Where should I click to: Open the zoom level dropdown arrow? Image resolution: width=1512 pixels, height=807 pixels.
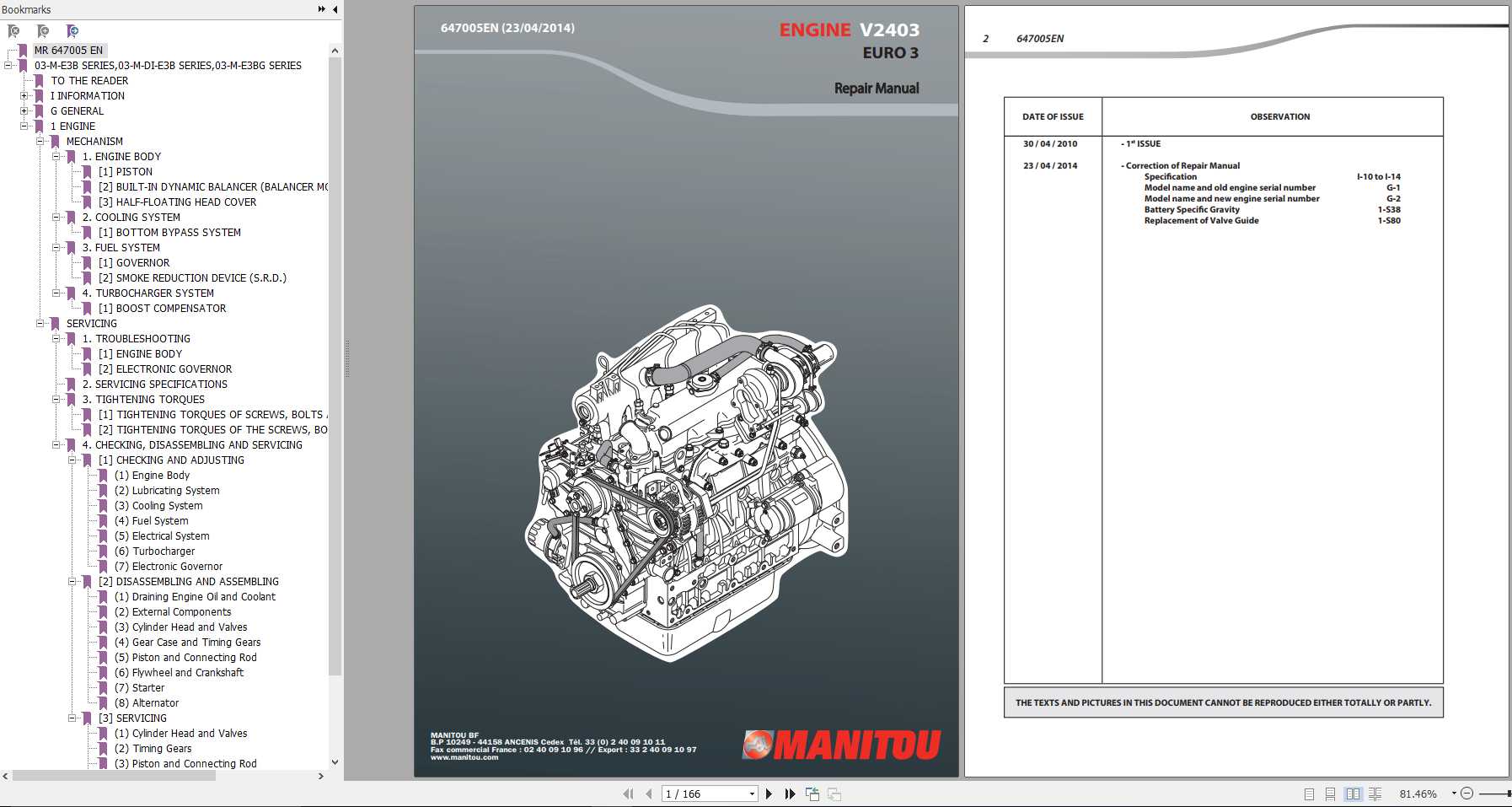1454,794
